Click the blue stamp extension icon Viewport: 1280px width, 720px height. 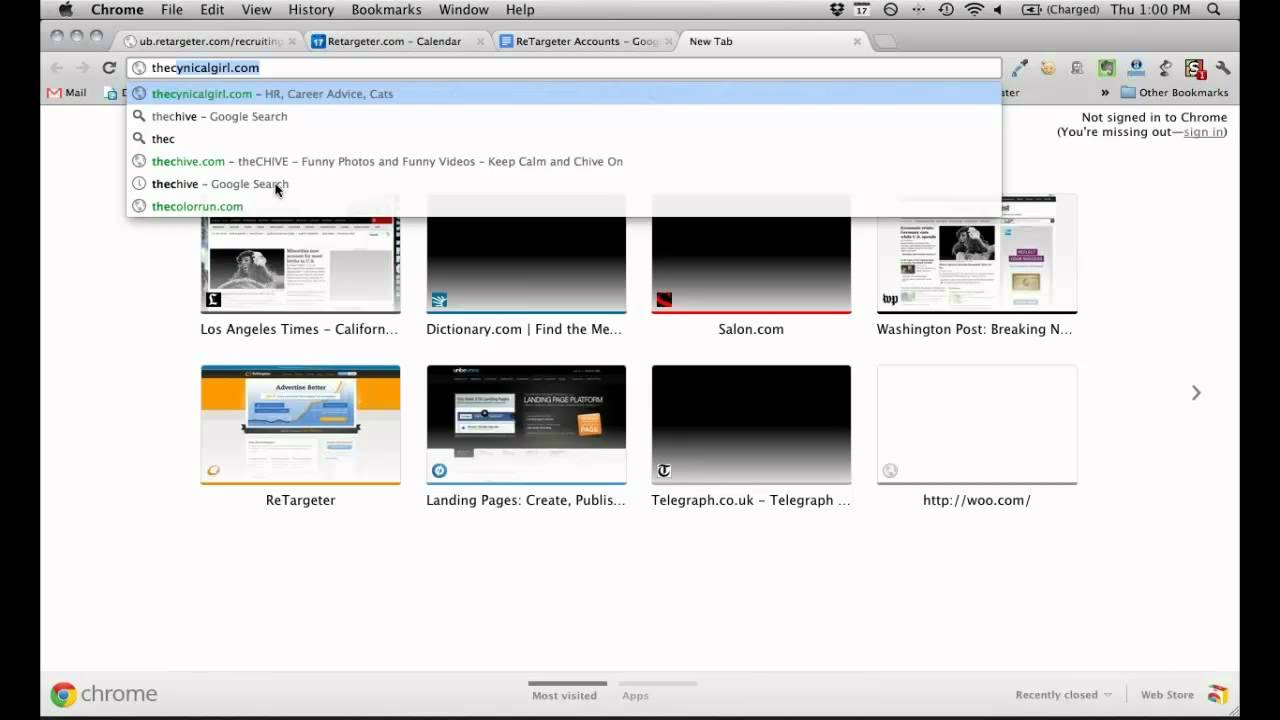tap(1136, 68)
